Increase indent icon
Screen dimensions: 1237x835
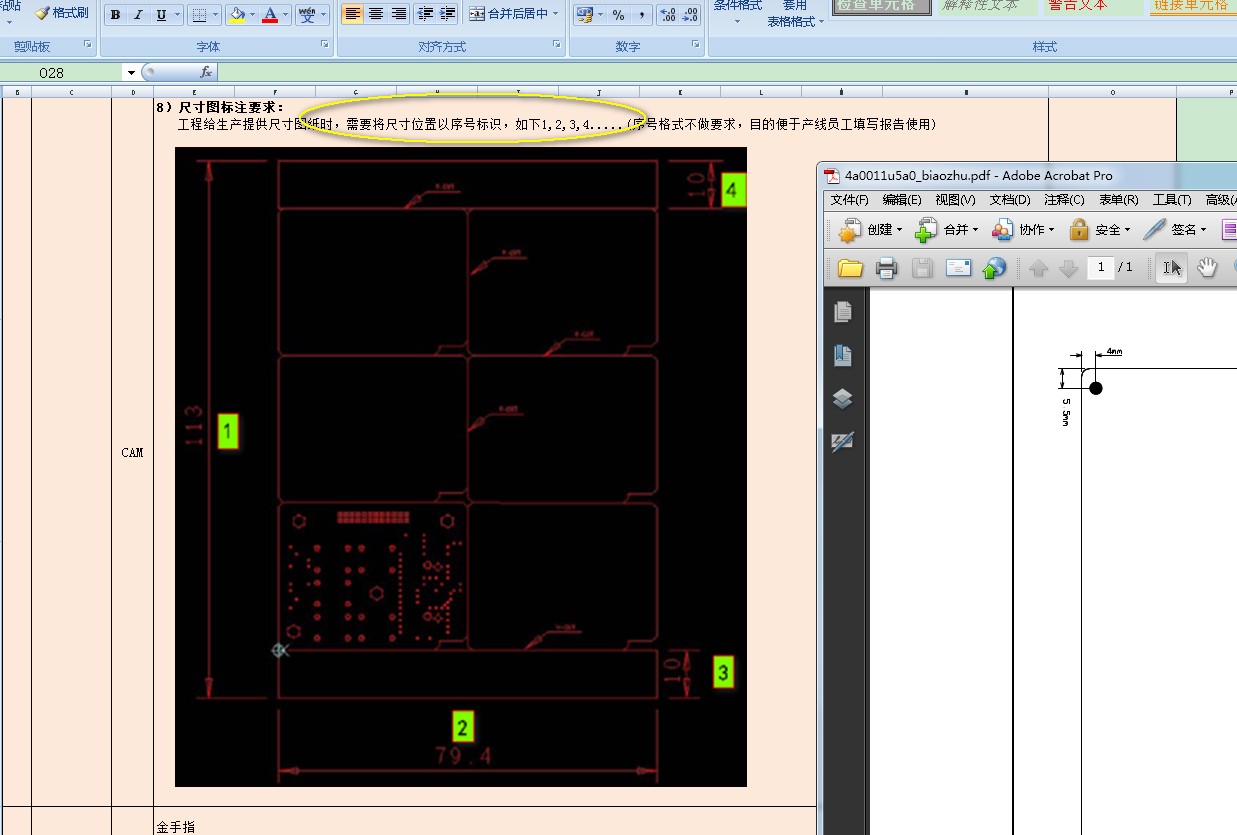pos(447,14)
